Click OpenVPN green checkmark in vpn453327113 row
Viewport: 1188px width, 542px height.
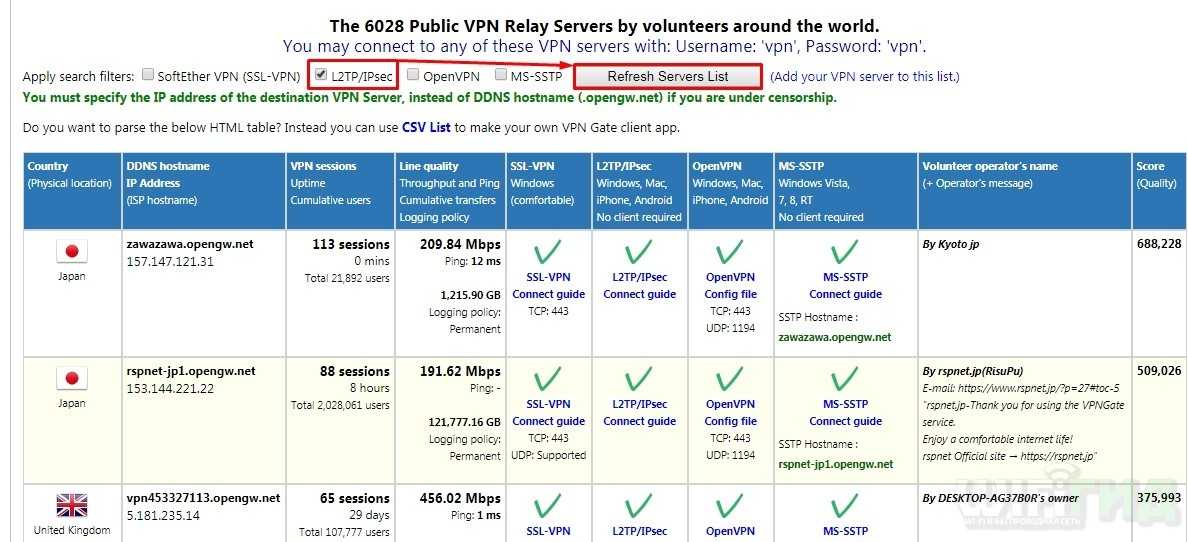(x=730, y=506)
